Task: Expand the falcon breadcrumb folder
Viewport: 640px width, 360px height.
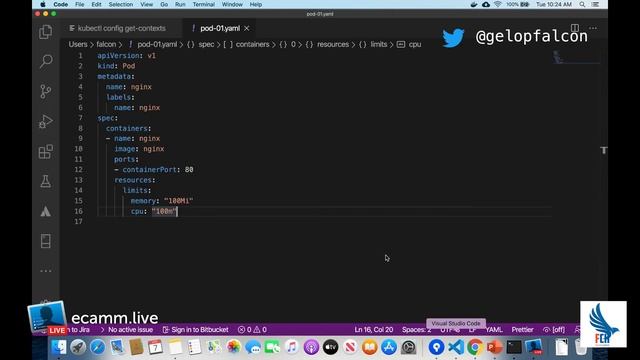Action: 106,44
